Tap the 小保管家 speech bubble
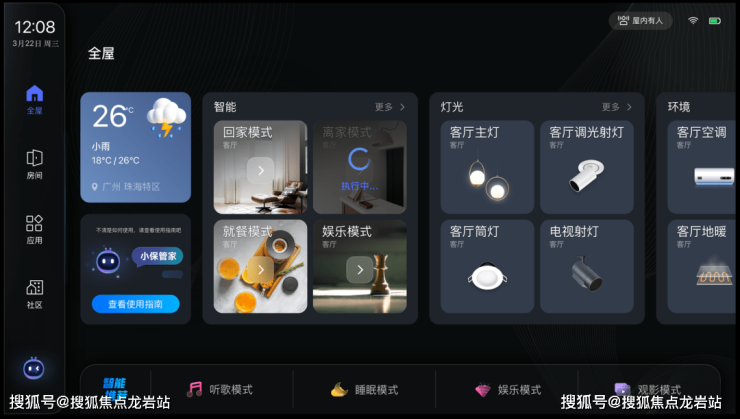The image size is (740, 419). 158,256
